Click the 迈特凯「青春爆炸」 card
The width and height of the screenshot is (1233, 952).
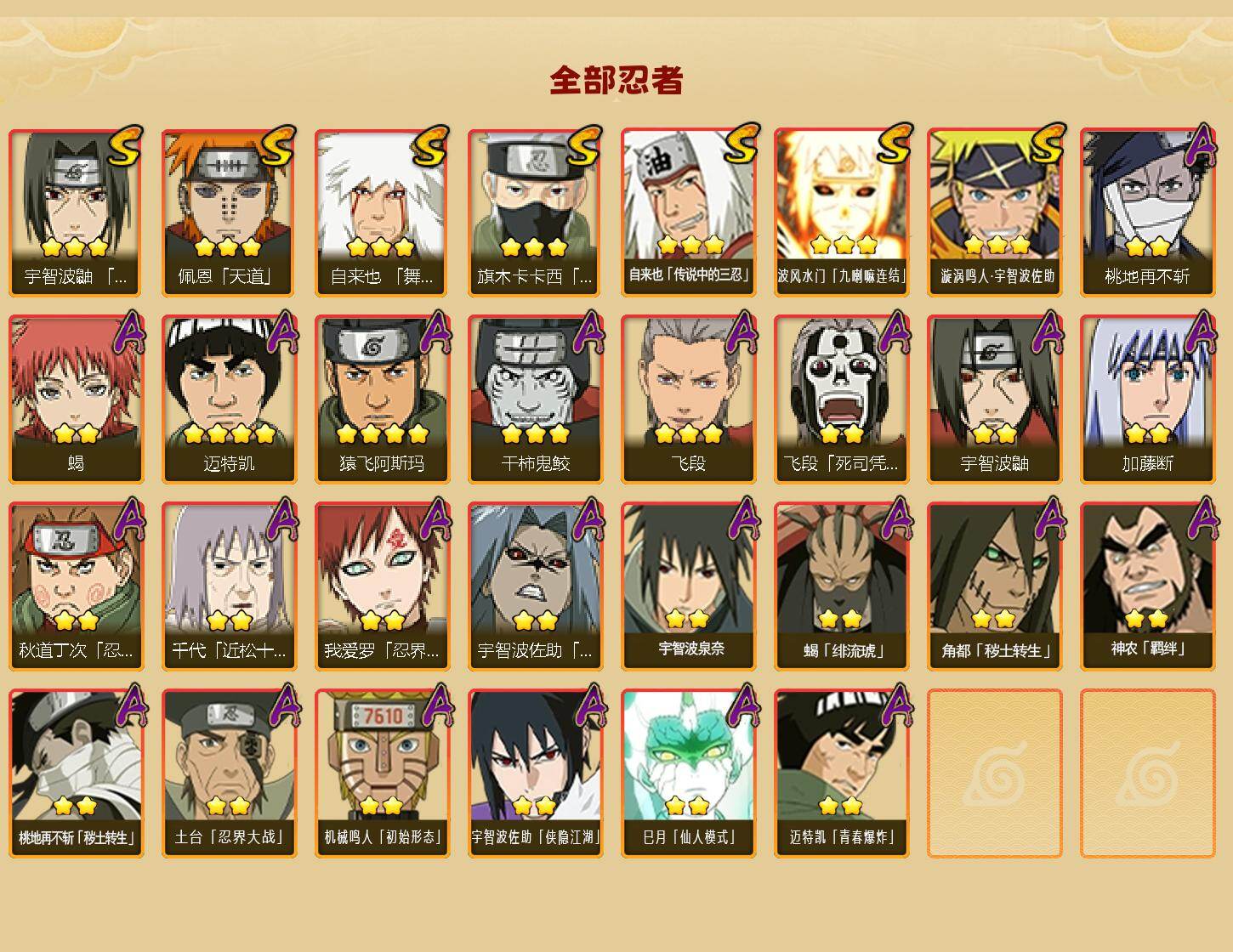tap(842, 773)
